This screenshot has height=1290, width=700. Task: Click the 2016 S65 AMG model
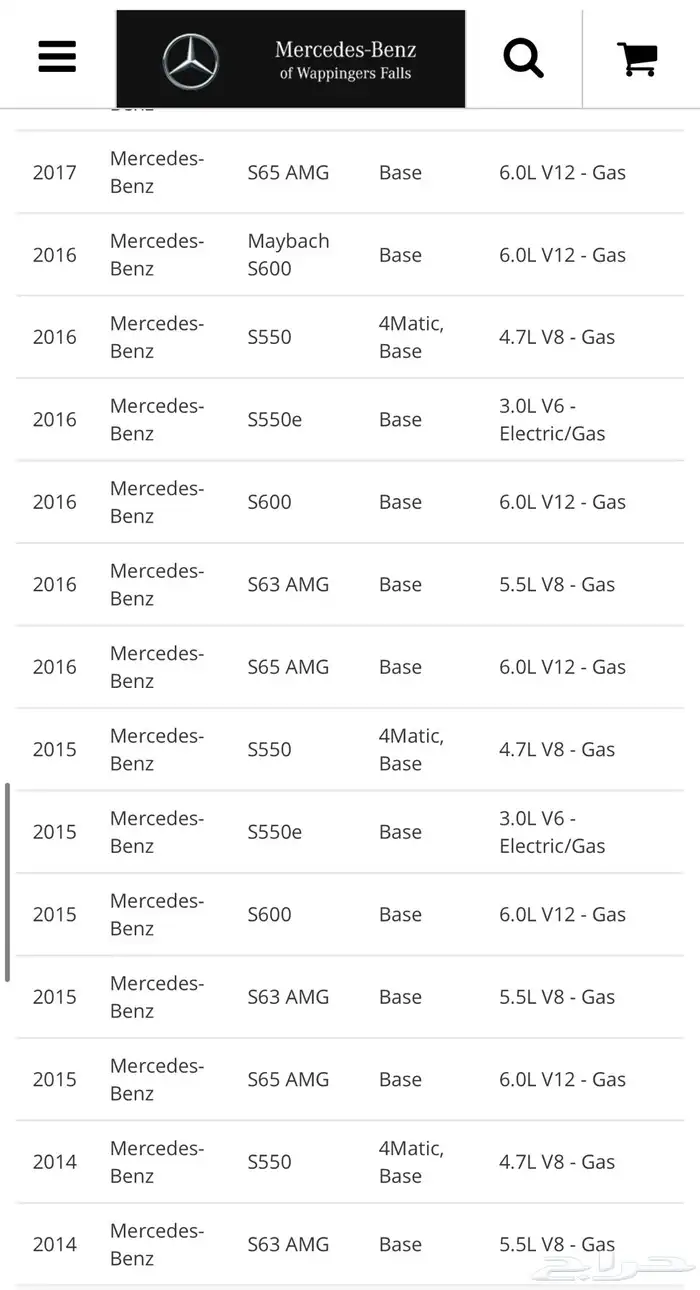[288, 667]
